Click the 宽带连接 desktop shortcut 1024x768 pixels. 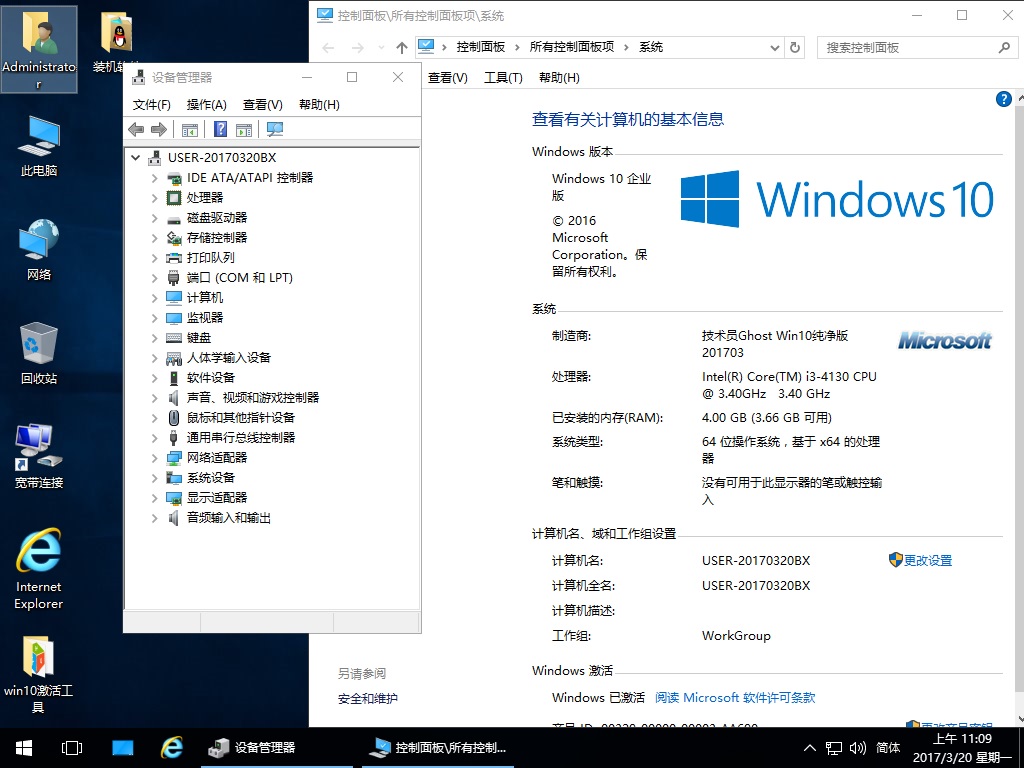coord(39,457)
